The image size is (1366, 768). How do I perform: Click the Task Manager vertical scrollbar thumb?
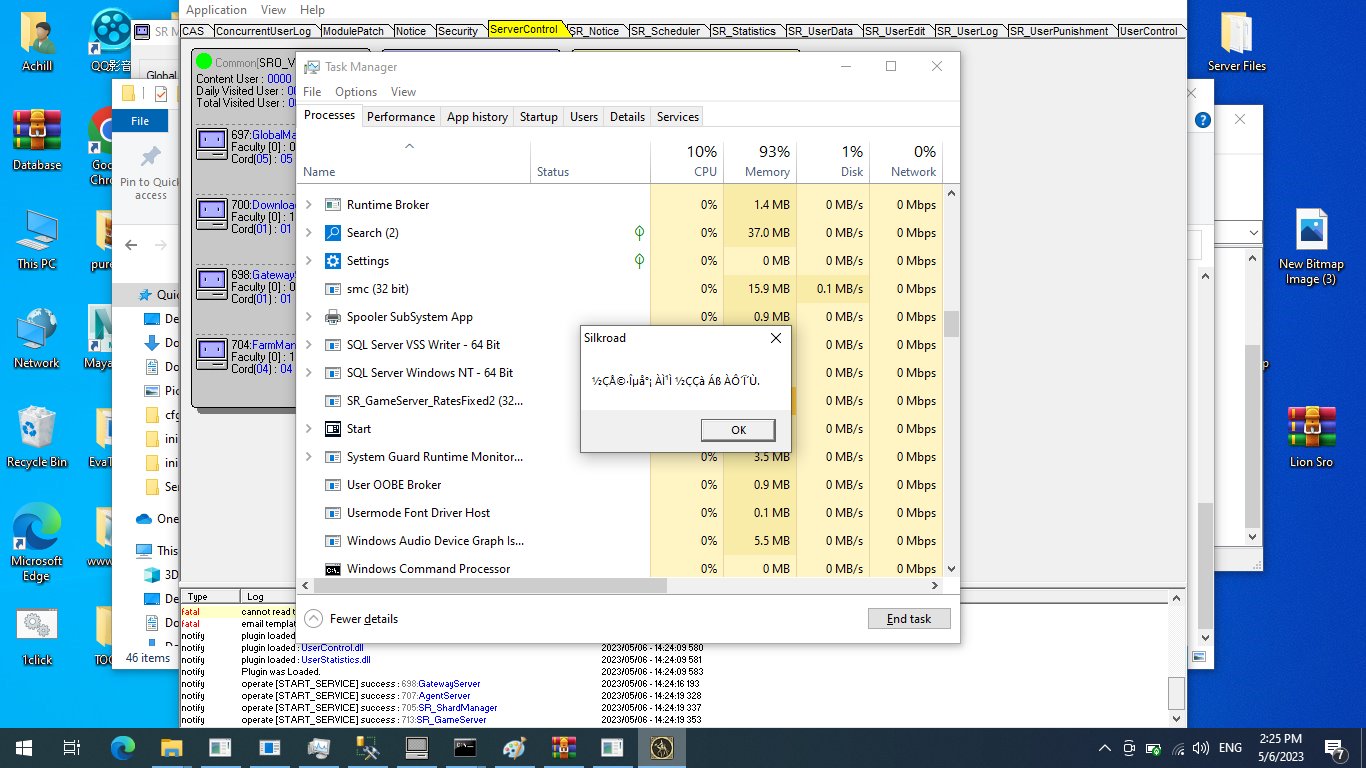(x=951, y=324)
